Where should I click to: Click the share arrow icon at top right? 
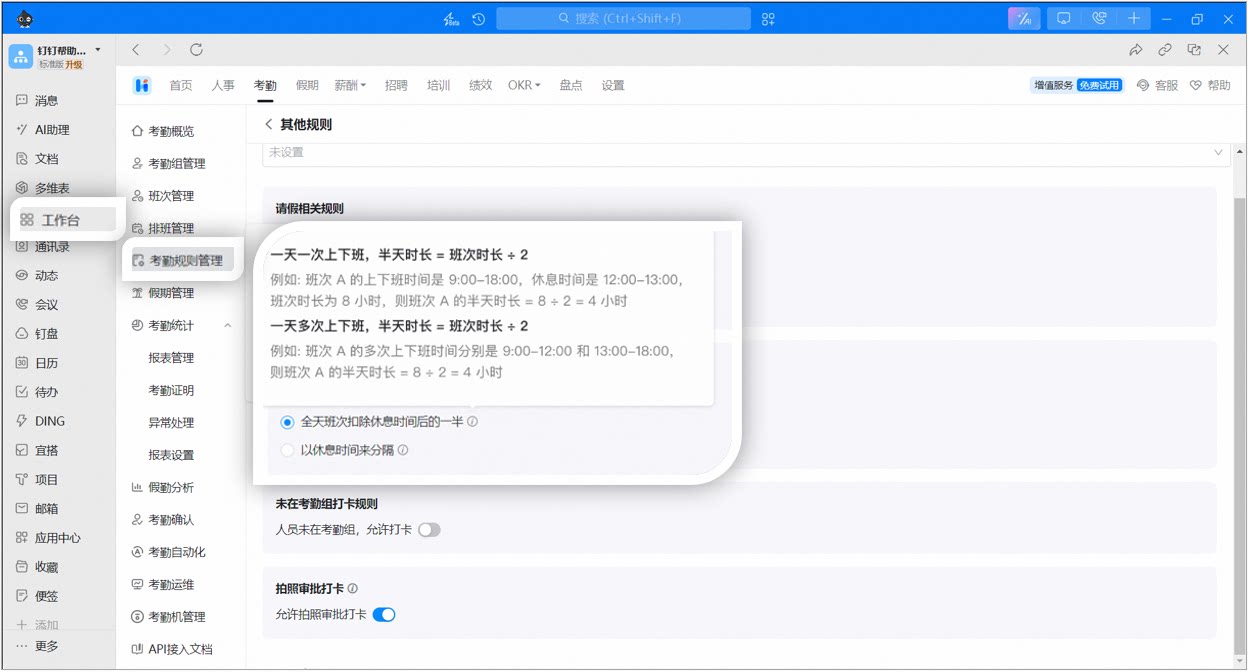tap(1135, 49)
